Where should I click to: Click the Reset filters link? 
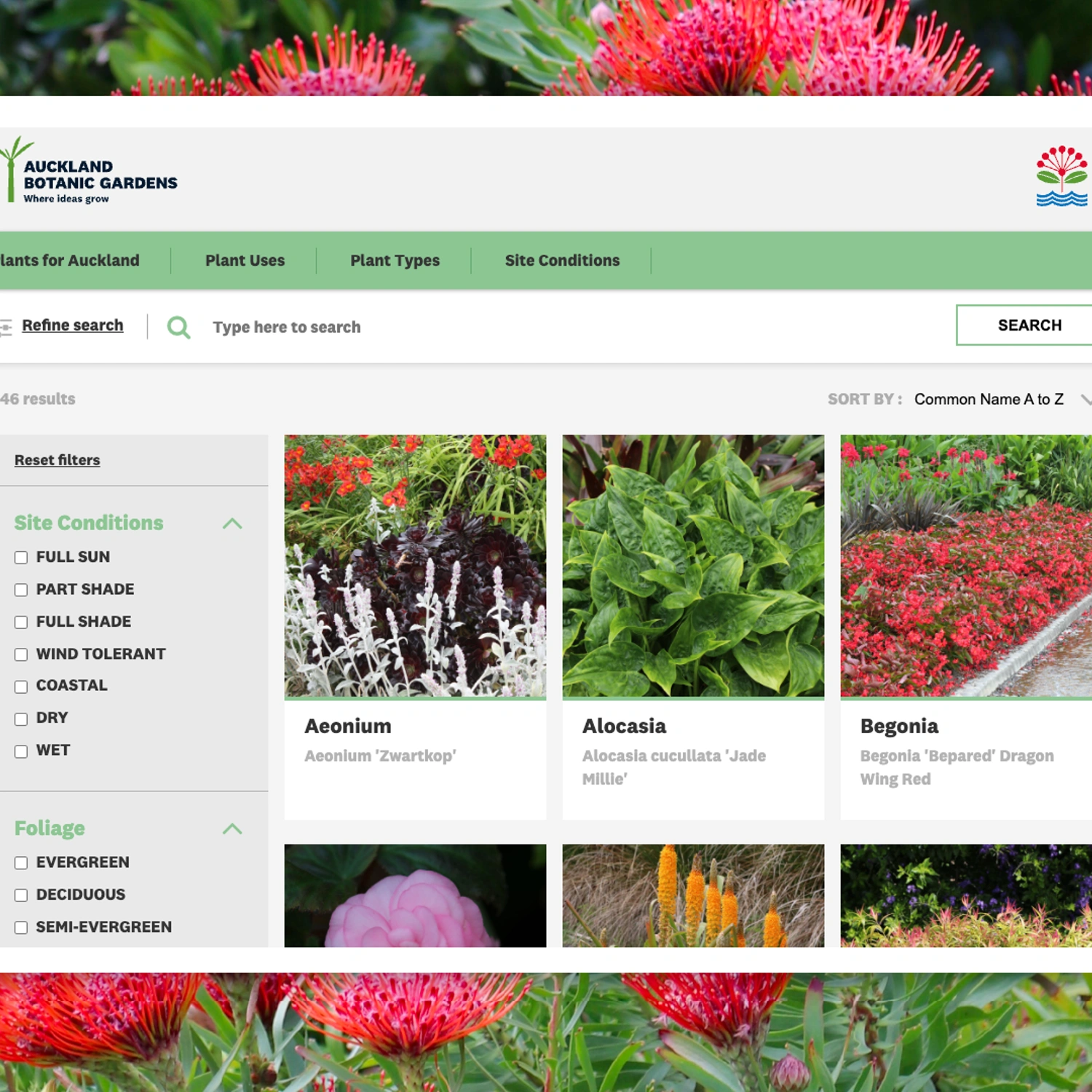pos(58,460)
